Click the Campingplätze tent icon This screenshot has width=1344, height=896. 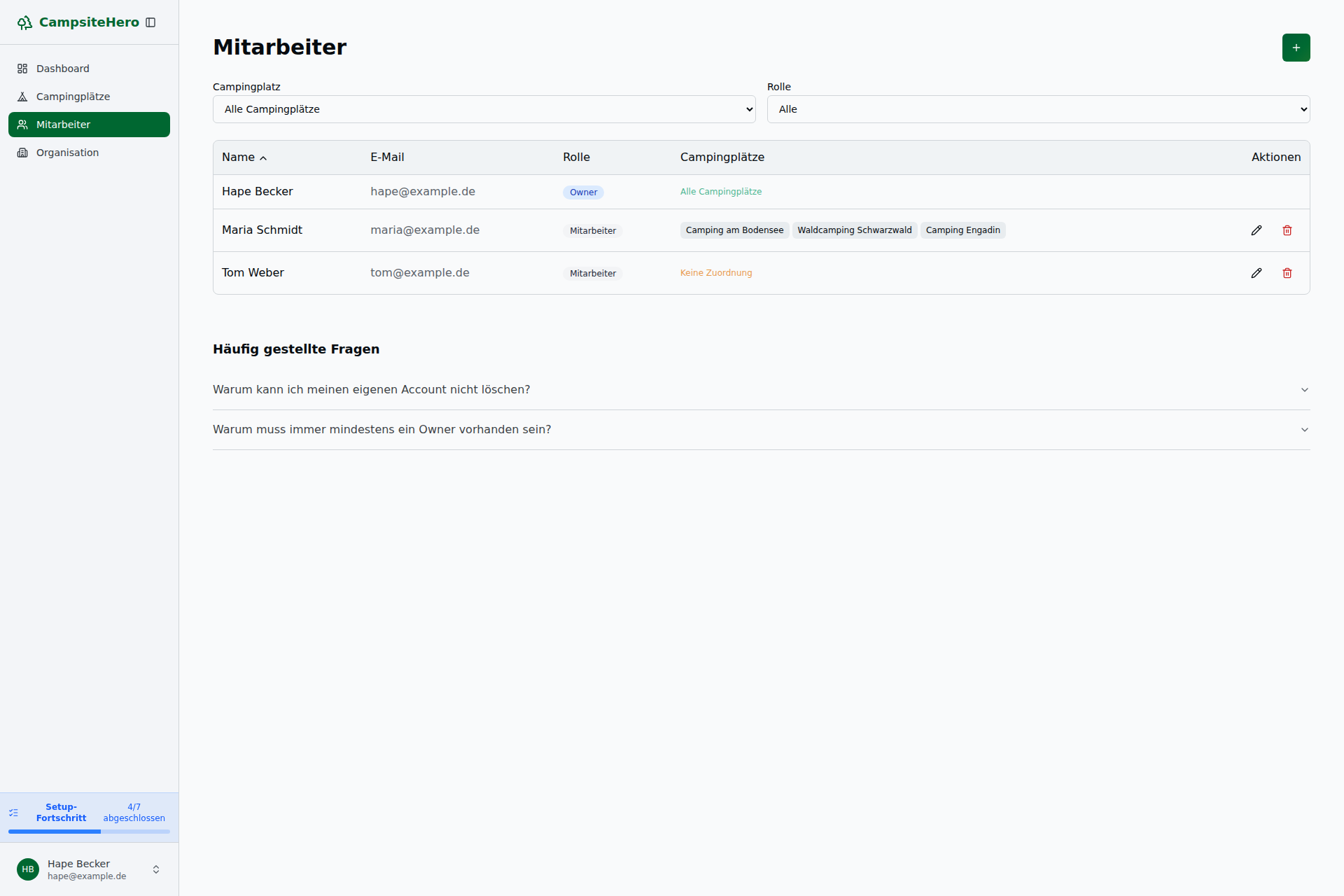pos(22,97)
